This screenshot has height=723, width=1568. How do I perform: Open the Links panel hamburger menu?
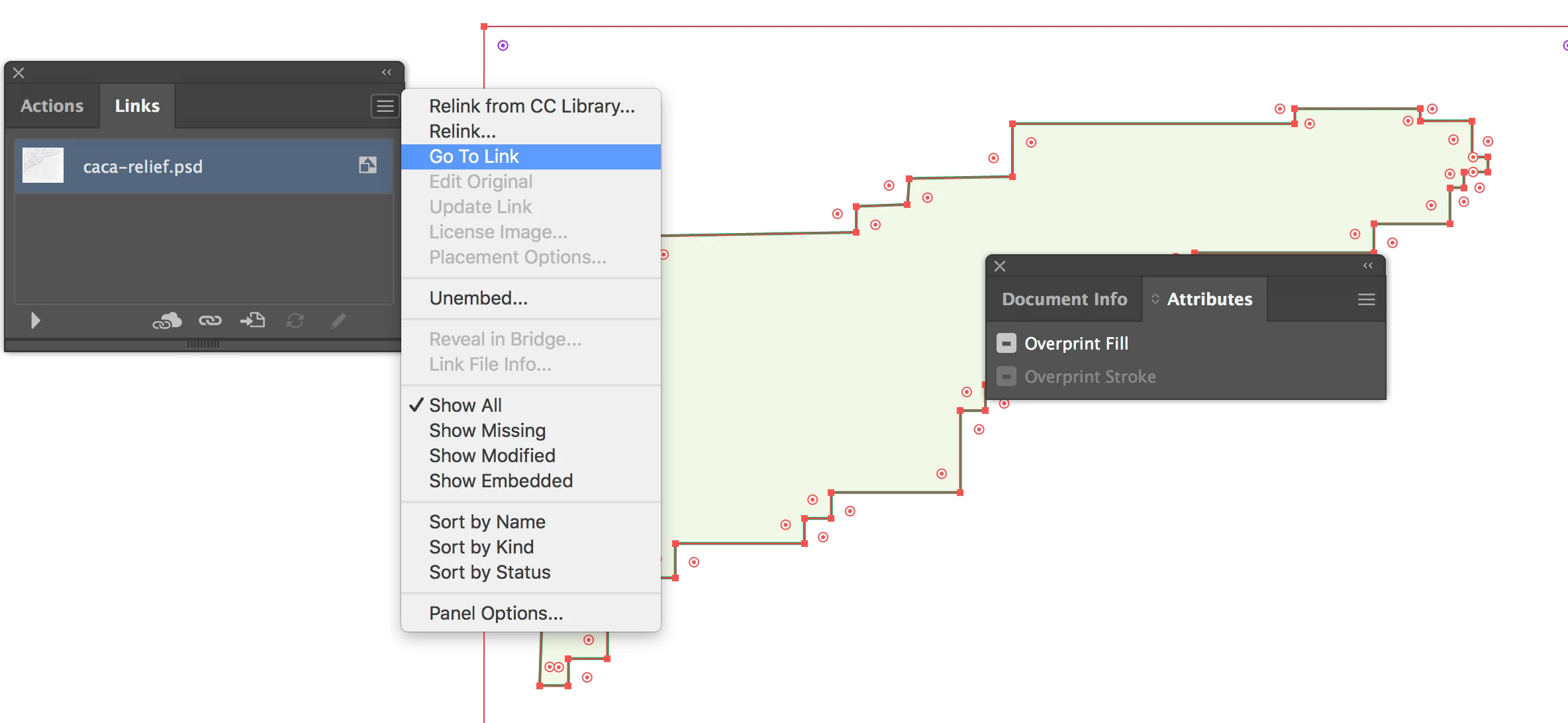[x=385, y=106]
